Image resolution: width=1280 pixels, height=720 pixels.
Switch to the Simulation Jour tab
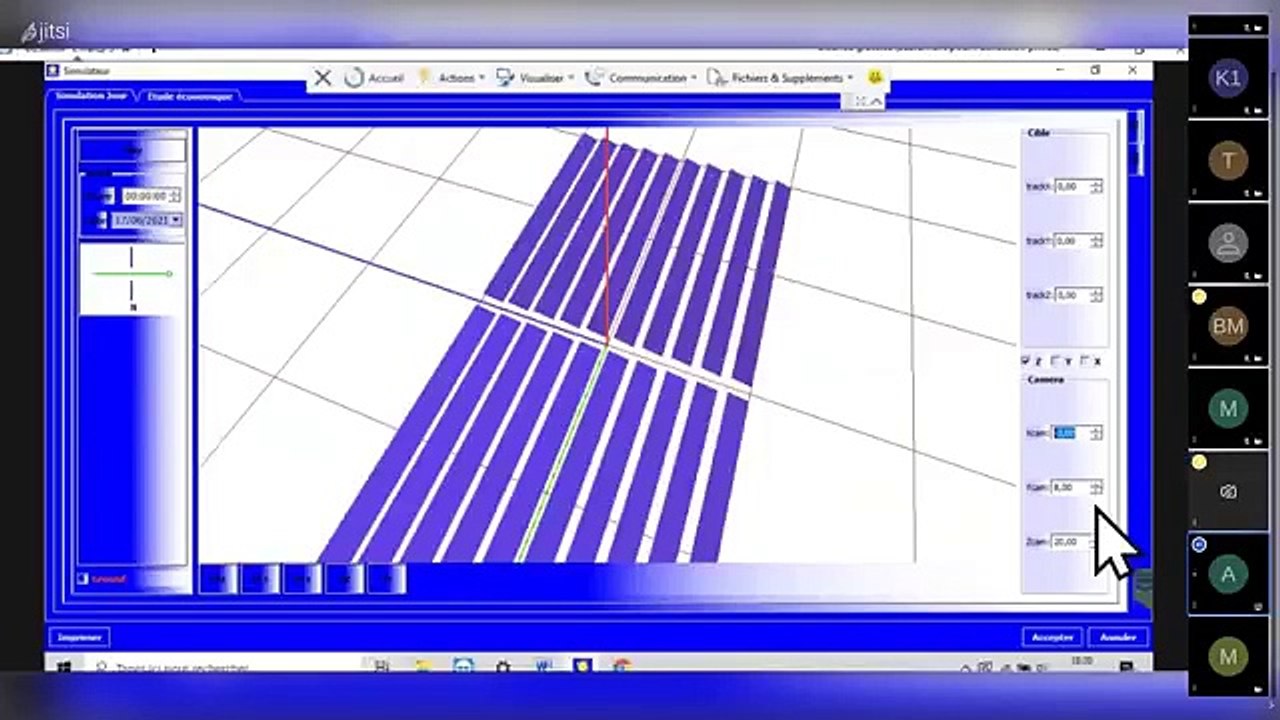point(91,96)
